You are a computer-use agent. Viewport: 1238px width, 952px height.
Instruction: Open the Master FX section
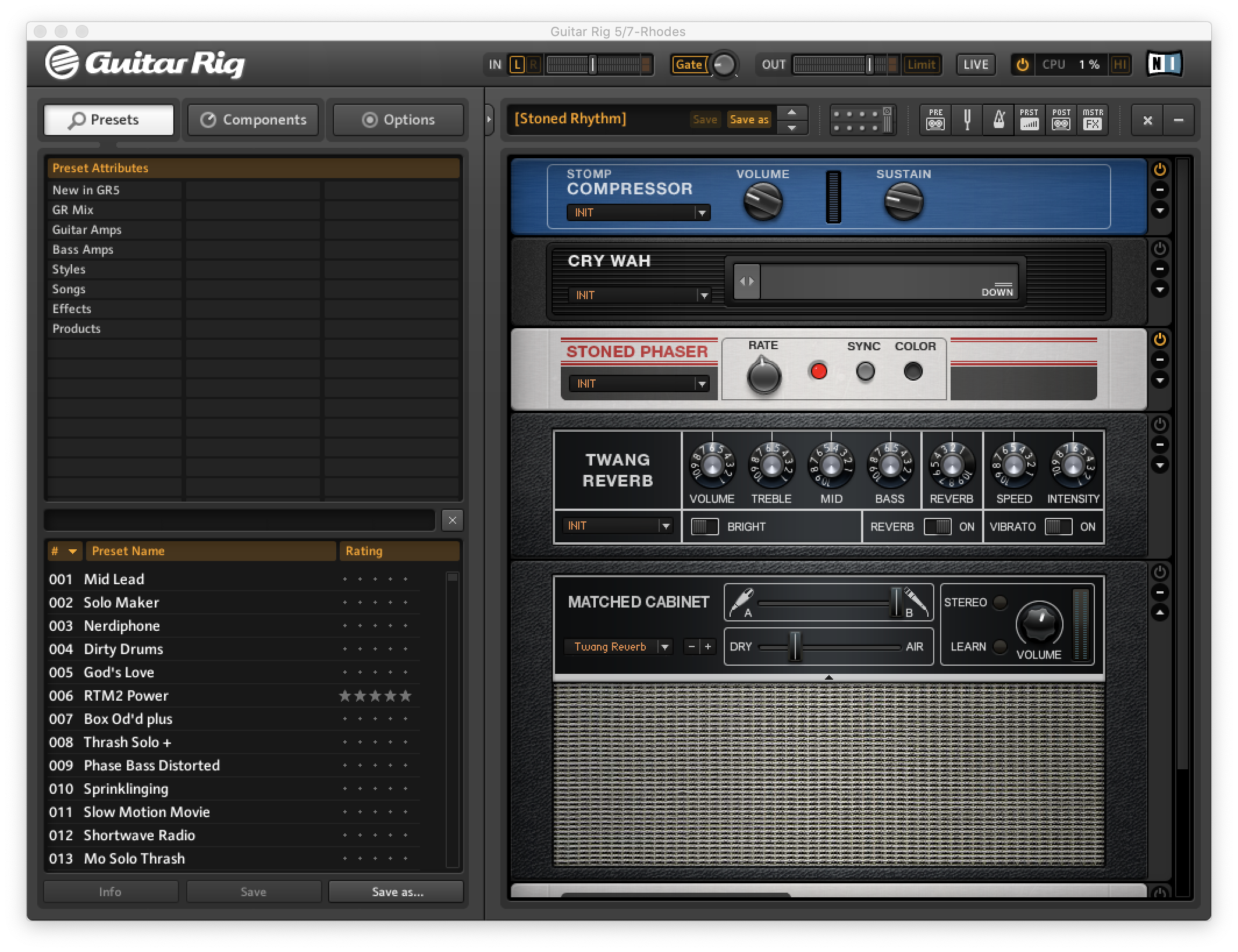click(1093, 120)
